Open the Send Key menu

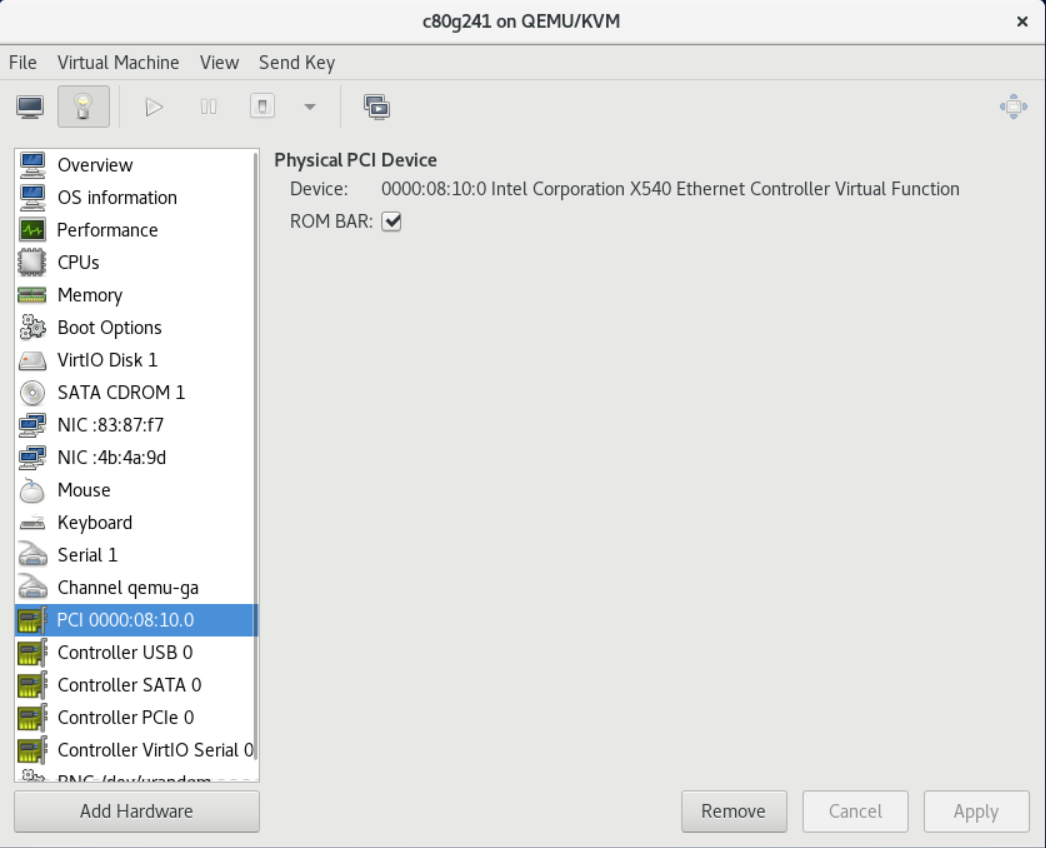297,63
